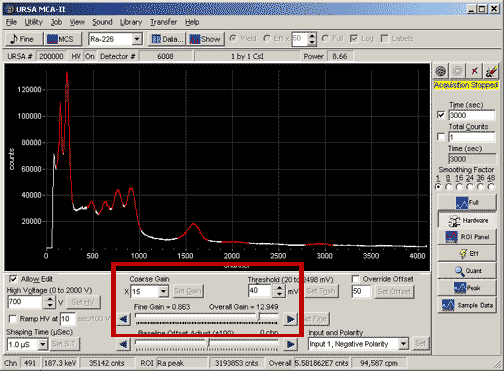
Task: Toggle the Log scale checkbox
Action: coord(354,39)
